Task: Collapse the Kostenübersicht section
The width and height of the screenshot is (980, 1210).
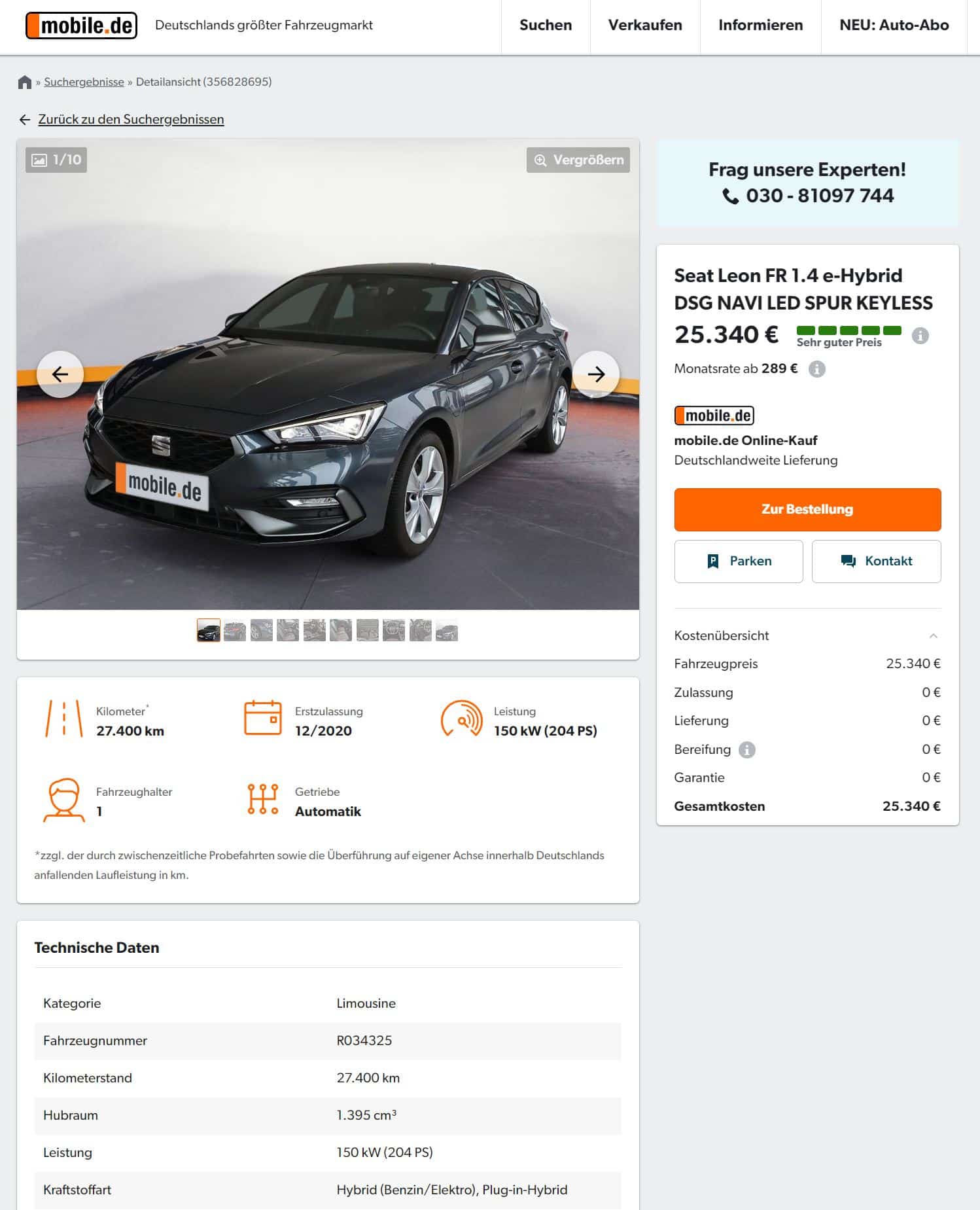Action: (x=934, y=636)
